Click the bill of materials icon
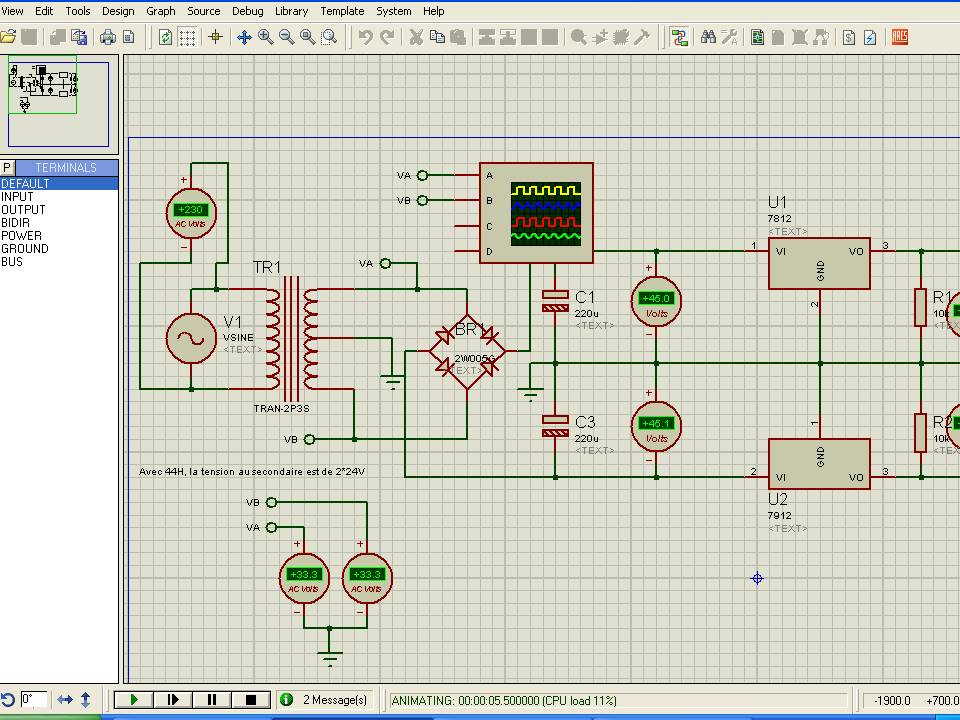The height and width of the screenshot is (720, 960). [x=849, y=37]
